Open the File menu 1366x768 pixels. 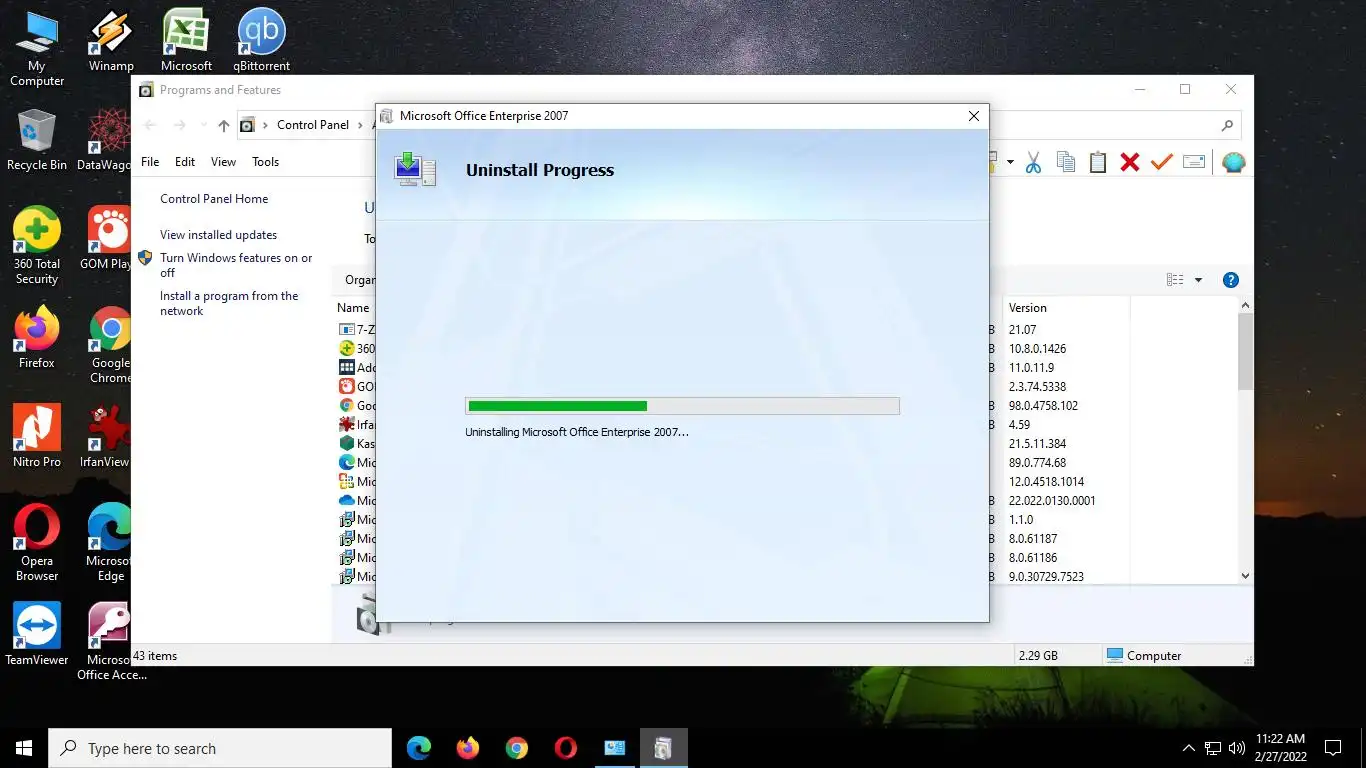[x=150, y=162]
